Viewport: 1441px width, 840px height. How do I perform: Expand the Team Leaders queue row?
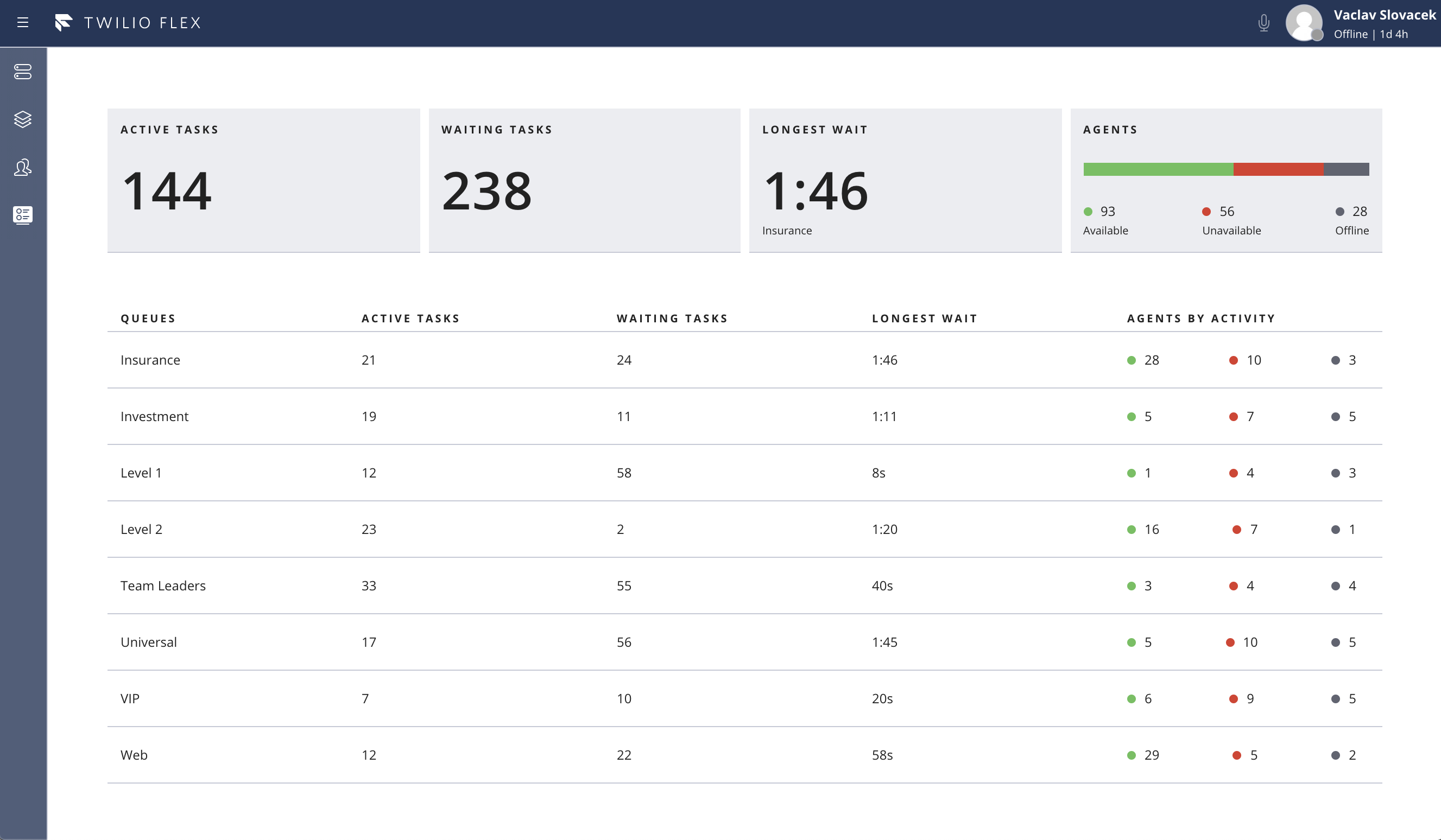(x=163, y=585)
